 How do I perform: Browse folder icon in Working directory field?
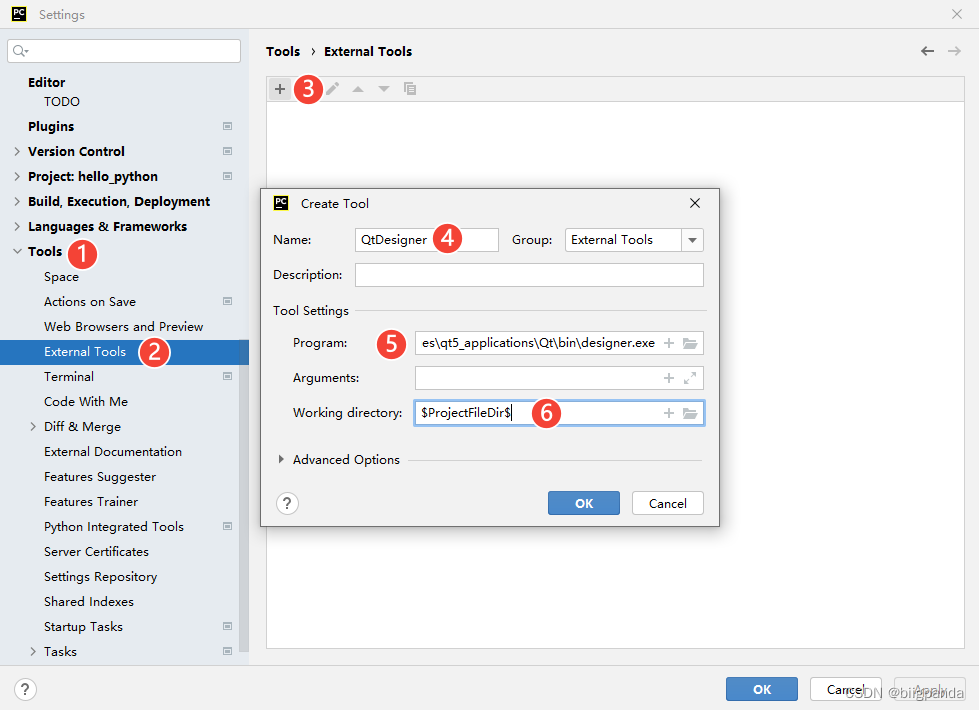[x=690, y=413]
